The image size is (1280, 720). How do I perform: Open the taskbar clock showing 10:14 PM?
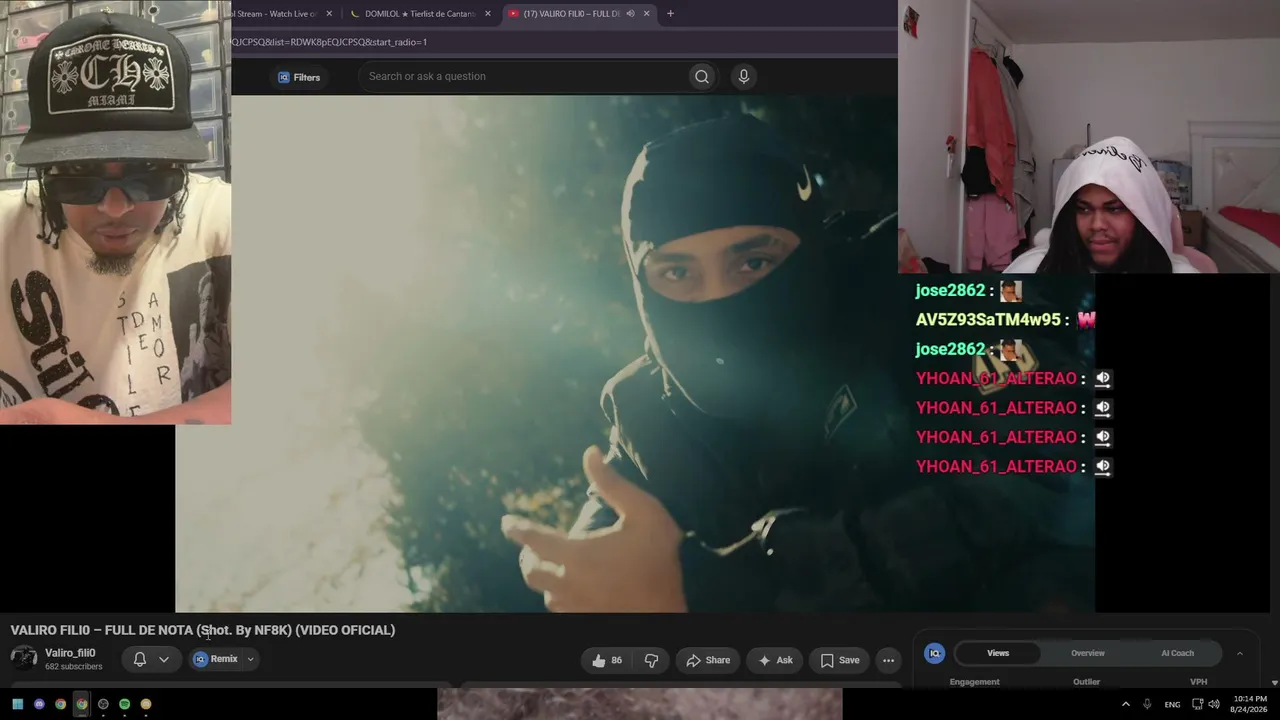1250,704
